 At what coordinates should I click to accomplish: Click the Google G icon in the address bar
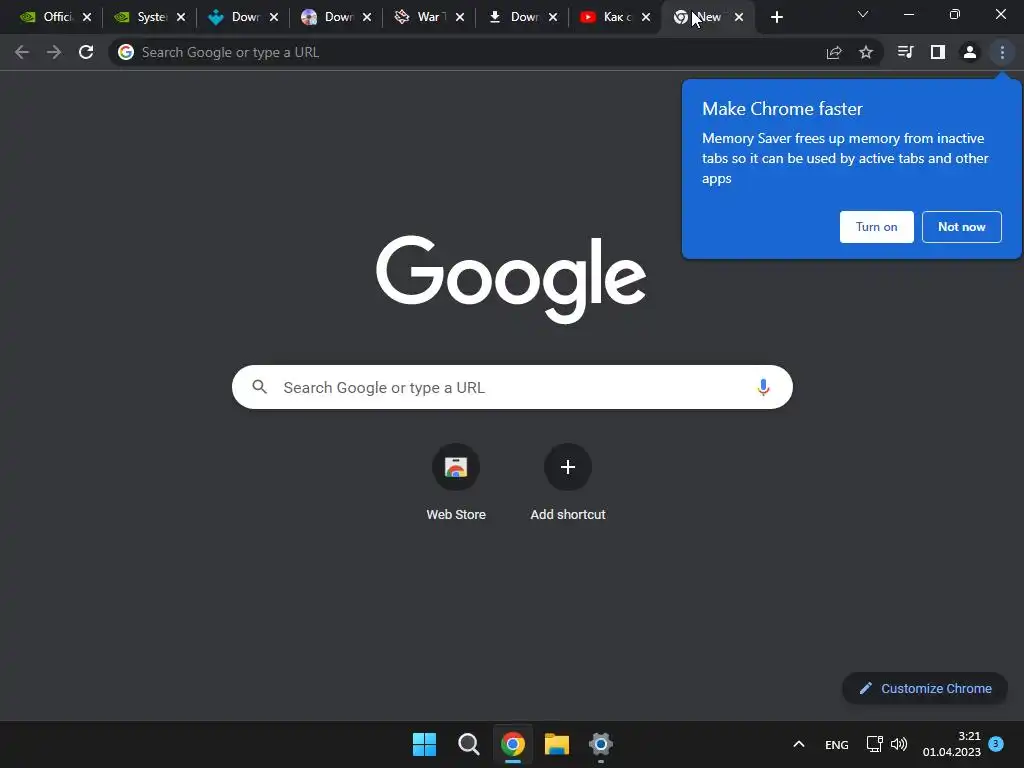pyautogui.click(x=126, y=52)
